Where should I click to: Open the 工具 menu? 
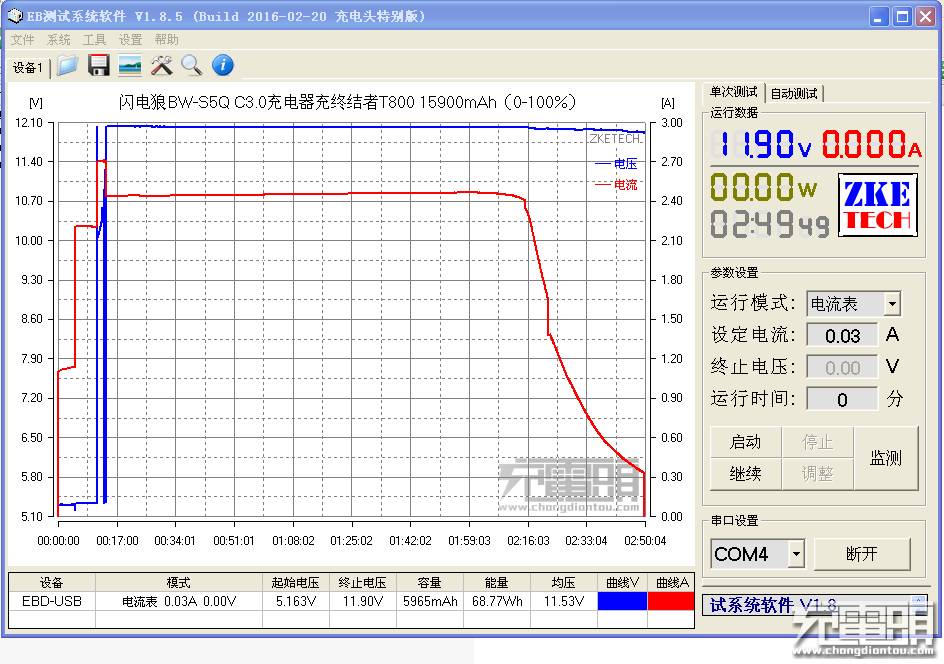point(95,40)
